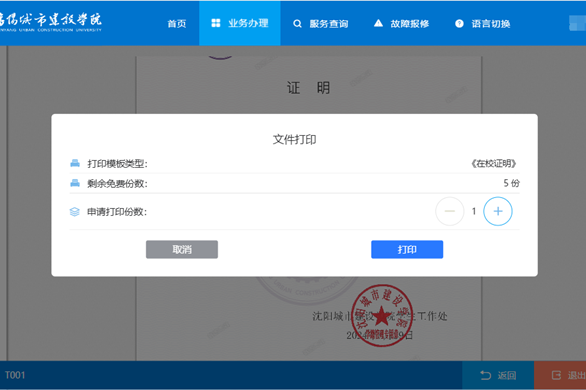The image size is (586, 390).
Task: Click the university logo in header
Action: click(50, 22)
